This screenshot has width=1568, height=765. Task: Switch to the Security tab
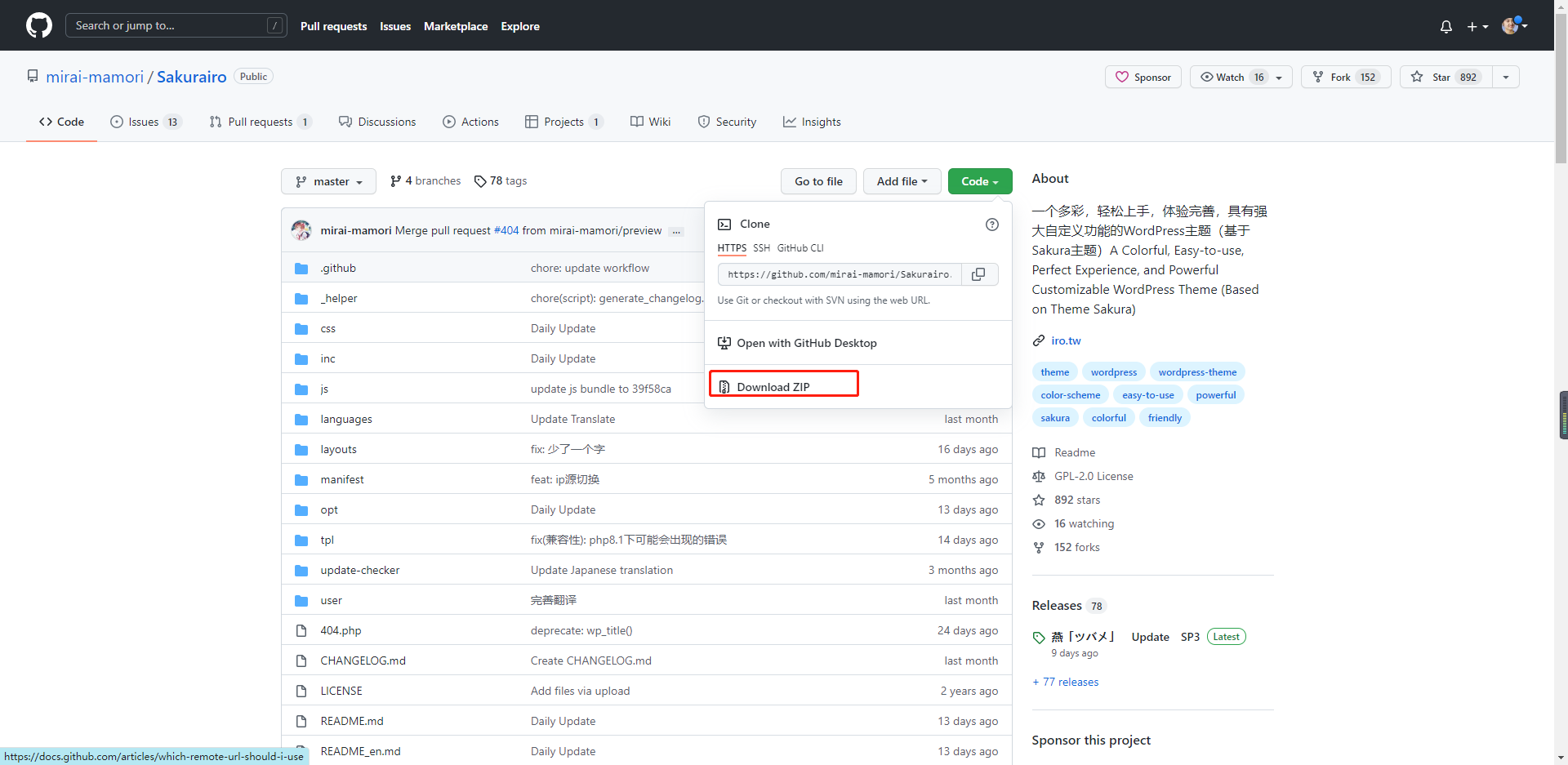[727, 122]
